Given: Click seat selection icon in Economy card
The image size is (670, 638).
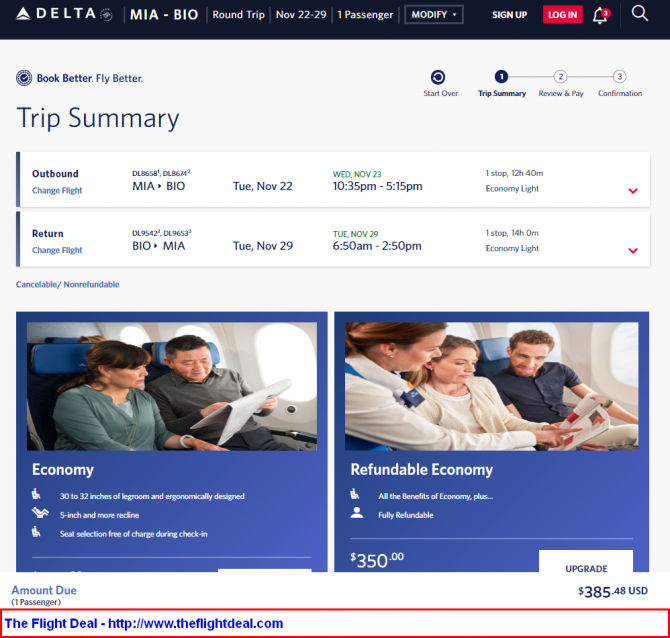Looking at the screenshot, I should [x=36, y=532].
